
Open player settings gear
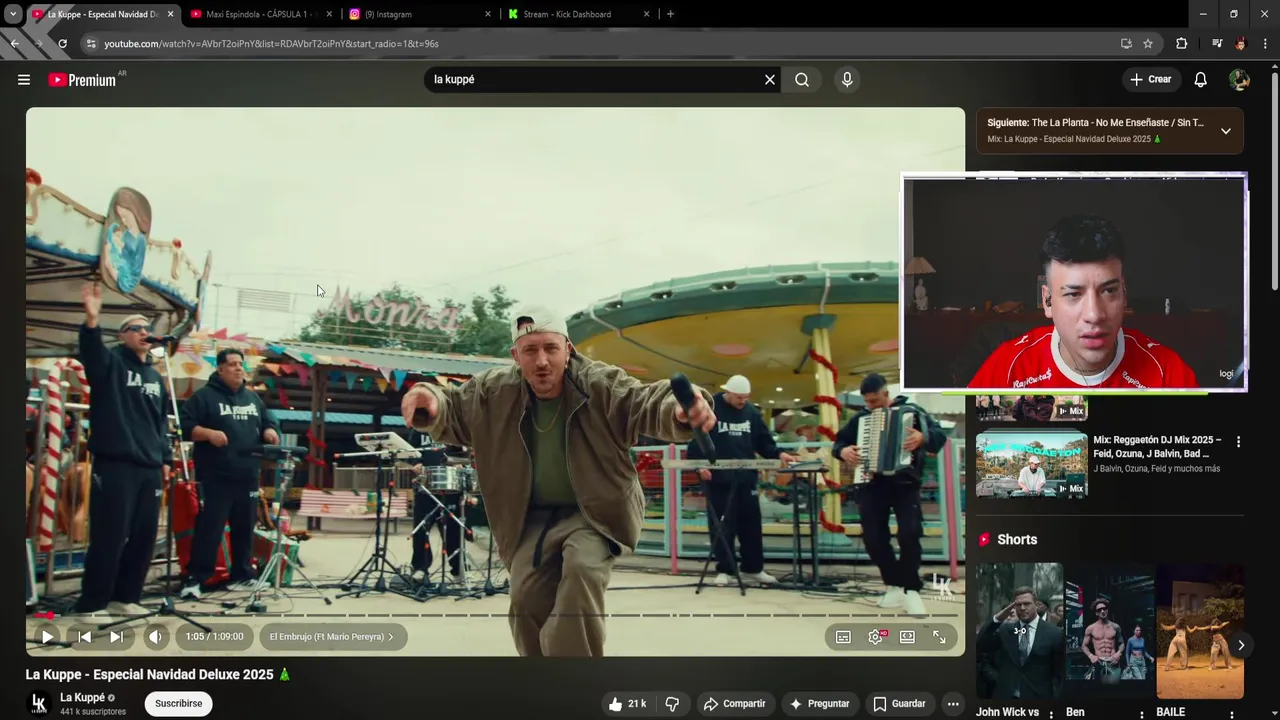pyautogui.click(x=876, y=637)
